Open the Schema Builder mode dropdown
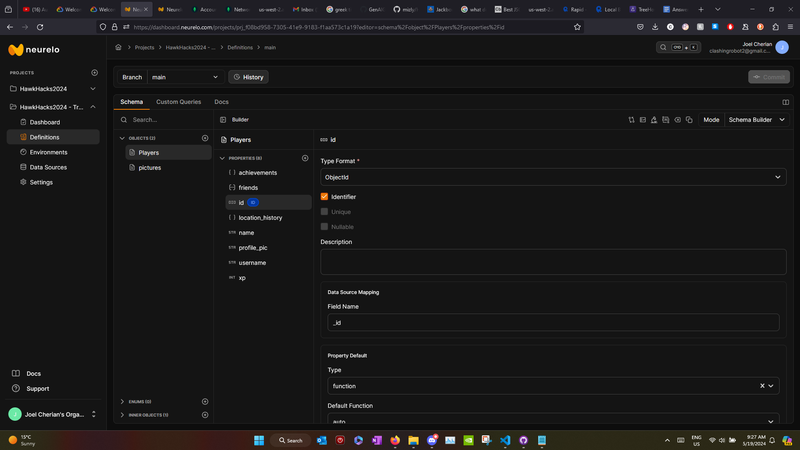This screenshot has height=450, width=800. (x=757, y=120)
